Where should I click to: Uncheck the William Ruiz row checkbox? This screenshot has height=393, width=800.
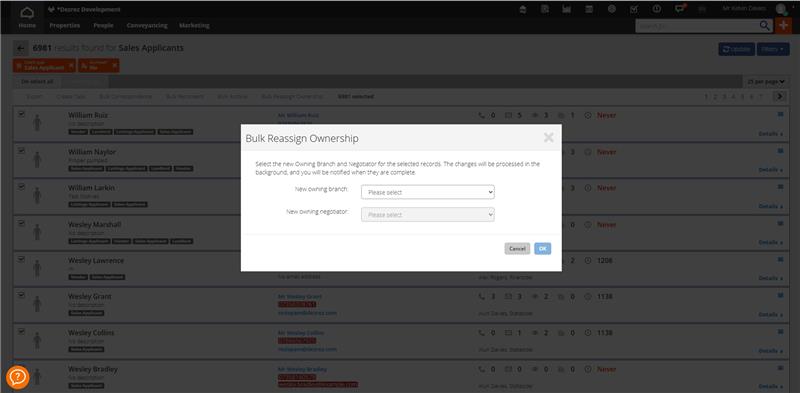point(21,114)
